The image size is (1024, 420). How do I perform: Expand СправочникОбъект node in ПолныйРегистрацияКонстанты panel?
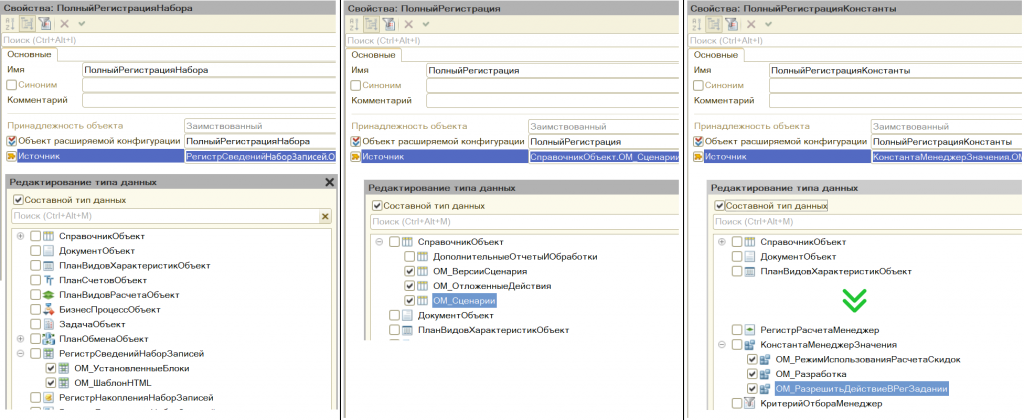pos(722,242)
